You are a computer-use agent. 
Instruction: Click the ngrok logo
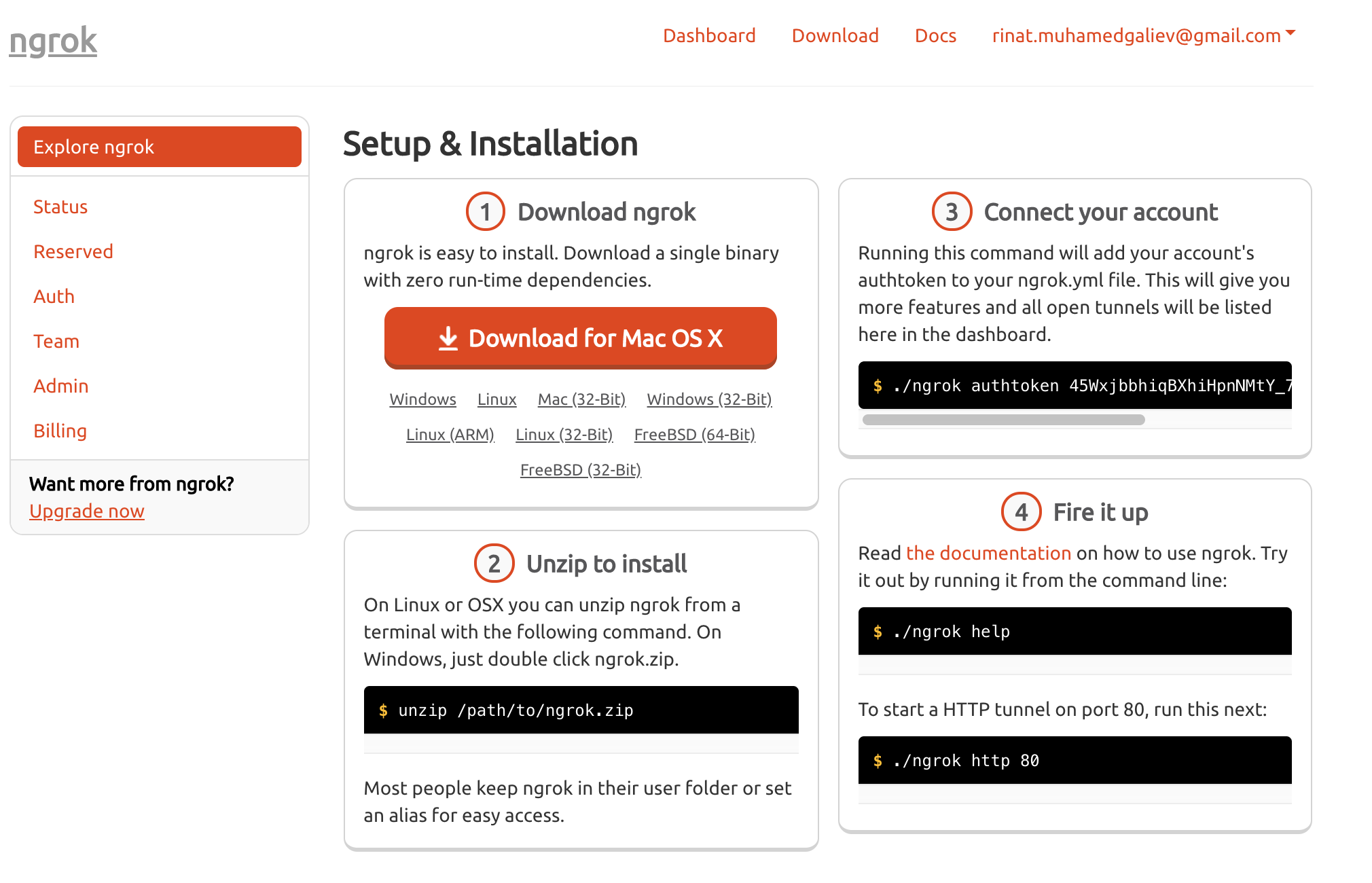tap(53, 40)
